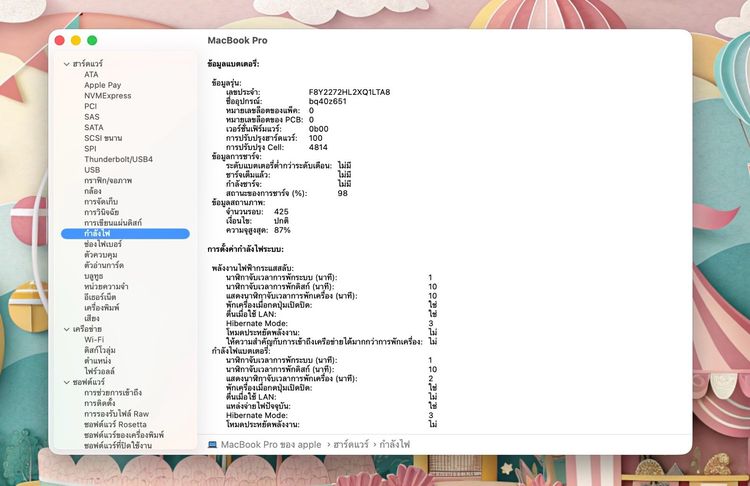
Task: Open การเขียนแผ่นดิสก์ item
Action: [113, 222]
